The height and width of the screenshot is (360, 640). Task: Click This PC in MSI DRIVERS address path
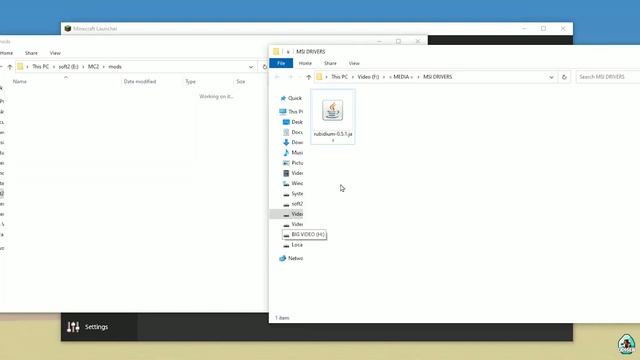tap(339, 77)
